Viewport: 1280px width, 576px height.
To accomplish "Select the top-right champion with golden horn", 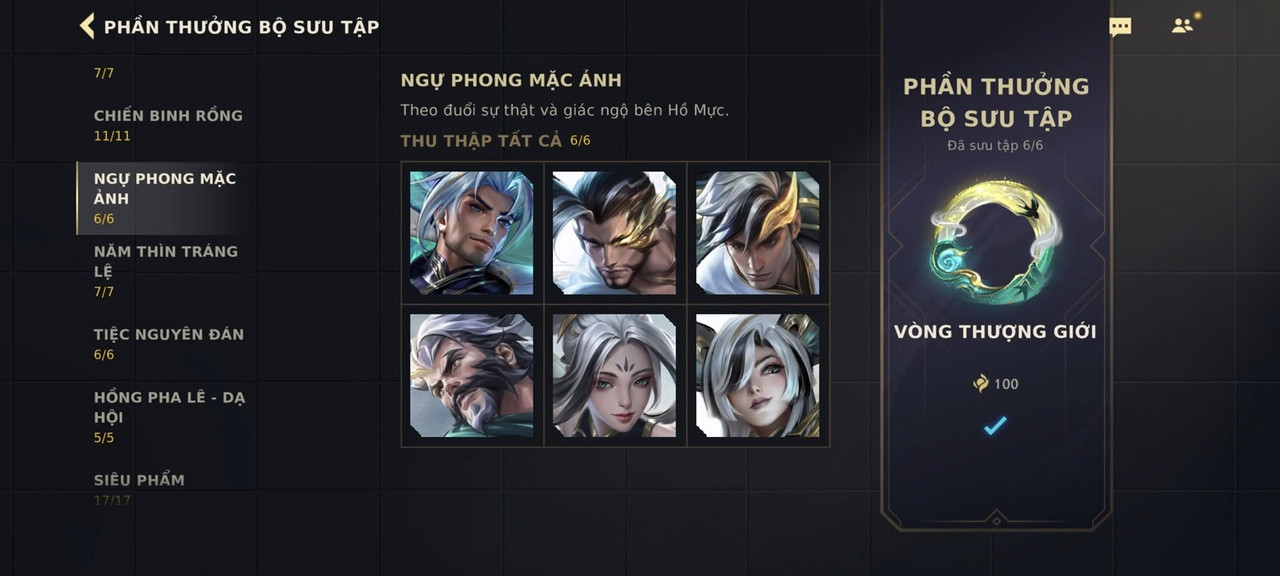I will tap(757, 233).
